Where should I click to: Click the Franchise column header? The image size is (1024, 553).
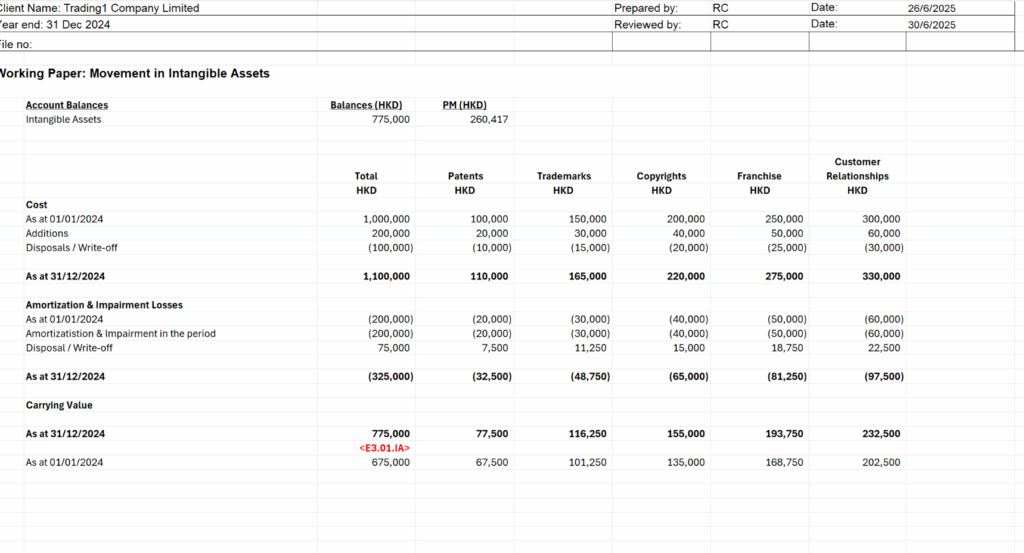(x=759, y=176)
